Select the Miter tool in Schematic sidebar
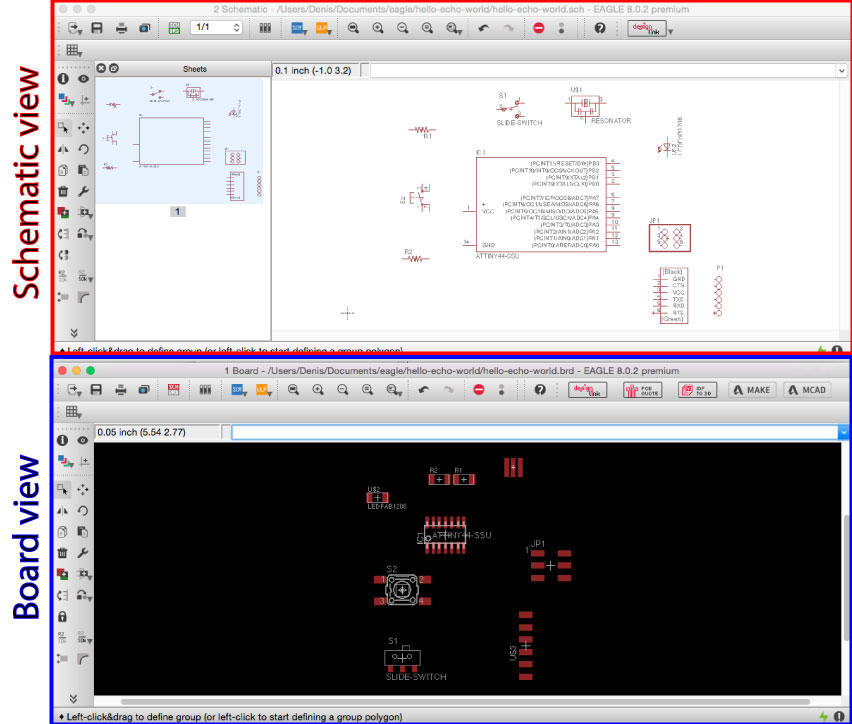 click(83, 297)
